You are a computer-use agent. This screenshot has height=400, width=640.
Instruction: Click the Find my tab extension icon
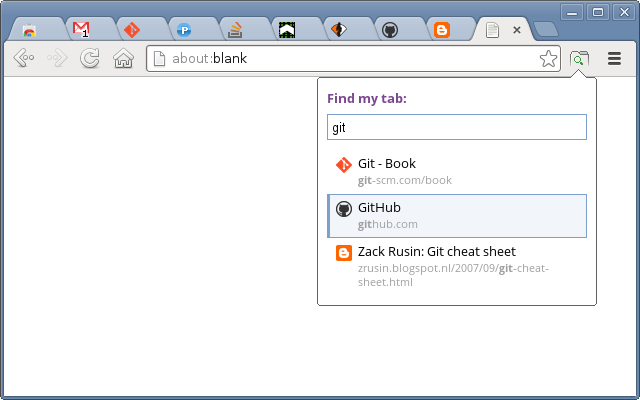(579, 59)
